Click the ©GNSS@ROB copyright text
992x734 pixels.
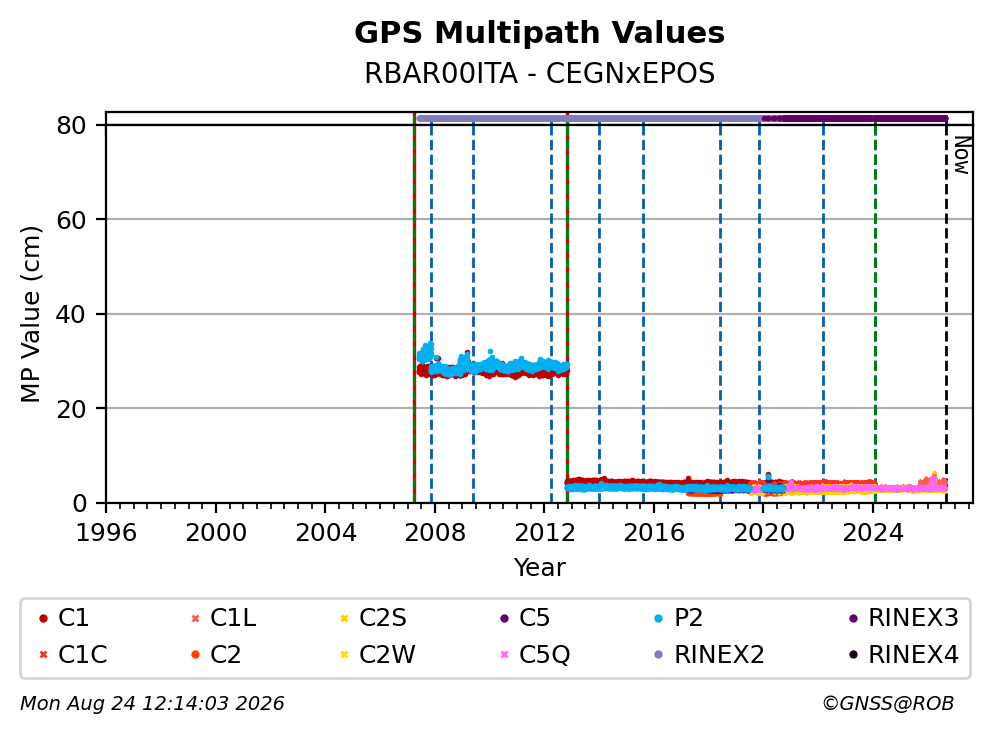[888, 703]
